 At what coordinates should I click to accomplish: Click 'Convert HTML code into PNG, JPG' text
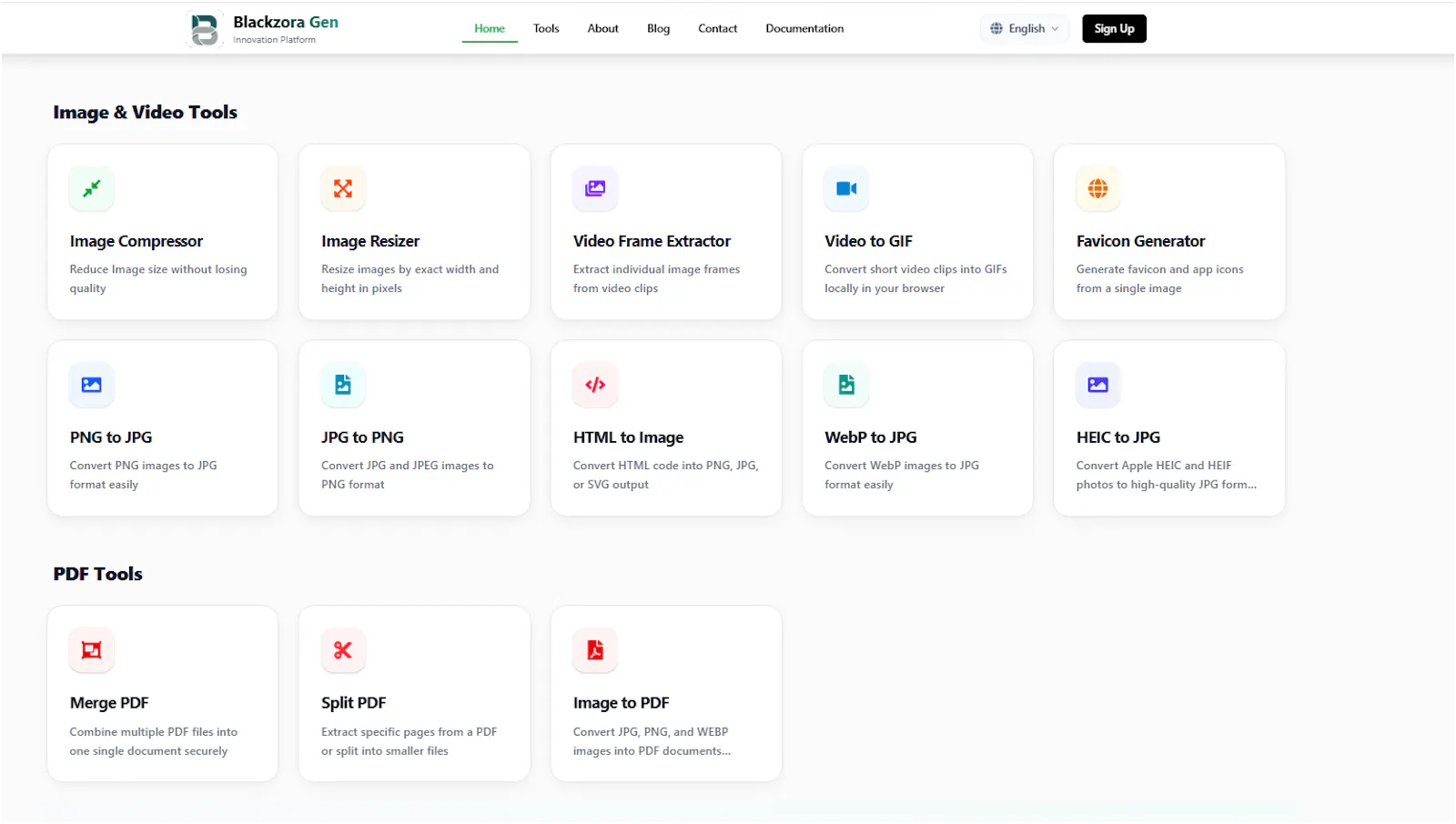point(665,475)
